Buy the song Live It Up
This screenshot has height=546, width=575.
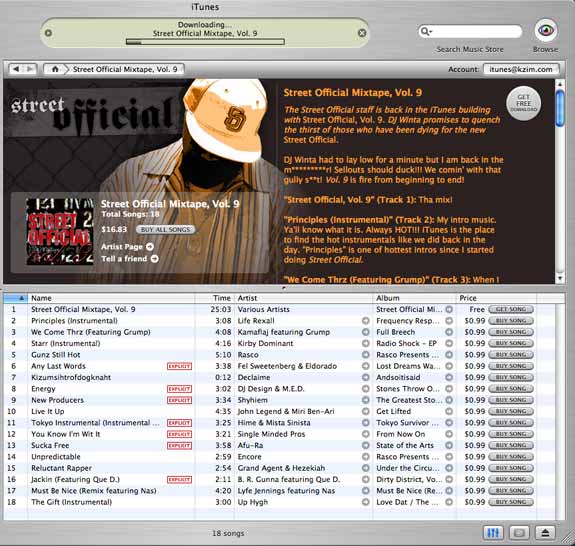511,411
